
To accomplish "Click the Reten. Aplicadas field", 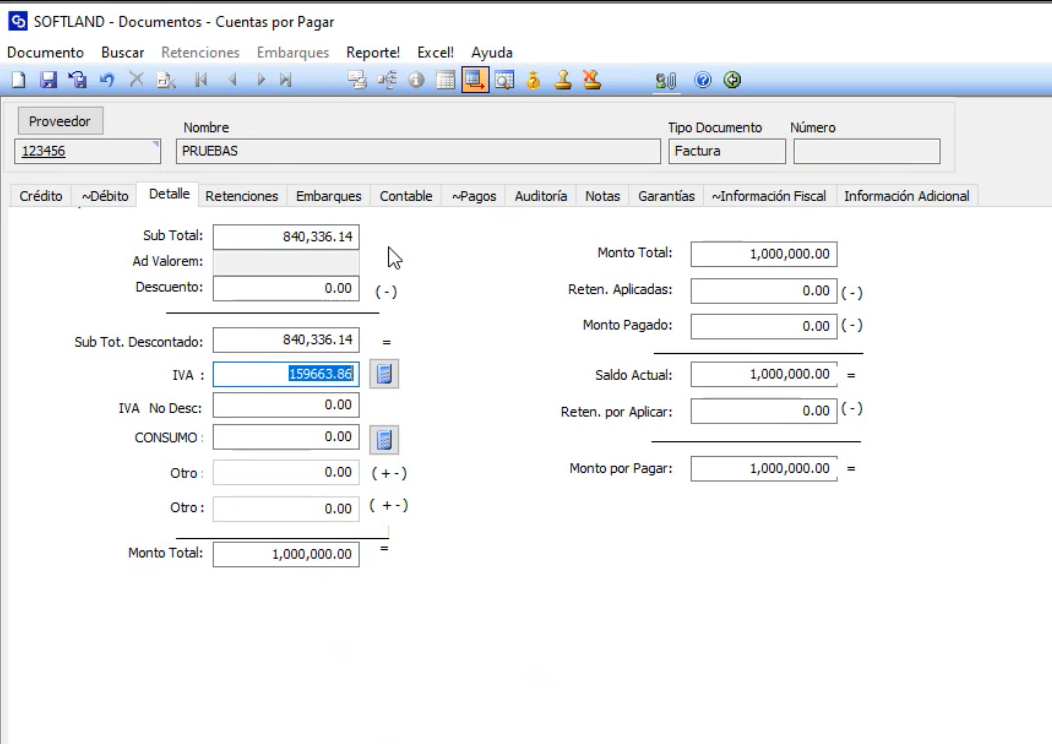I will [764, 290].
